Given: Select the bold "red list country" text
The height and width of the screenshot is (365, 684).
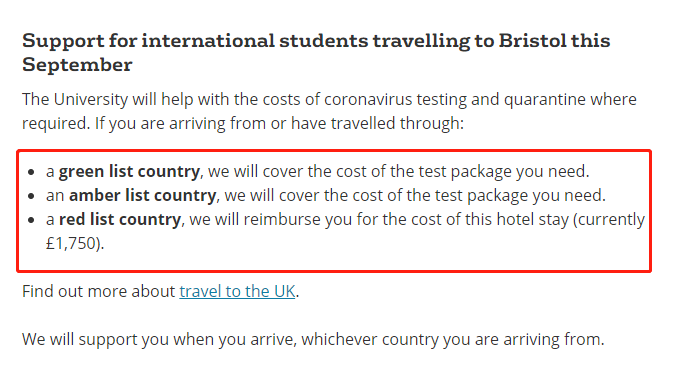Looking at the screenshot, I should (x=120, y=219).
